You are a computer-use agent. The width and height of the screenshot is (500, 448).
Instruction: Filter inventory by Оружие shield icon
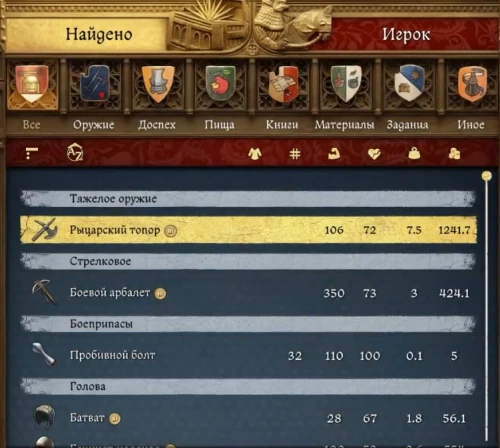point(95,83)
